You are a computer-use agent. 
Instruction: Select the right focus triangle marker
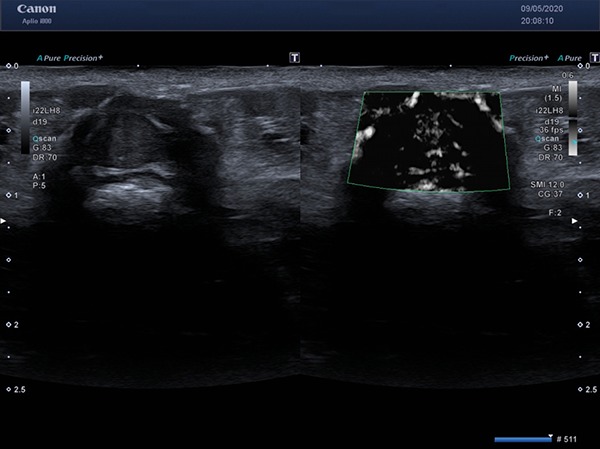pos(574,221)
